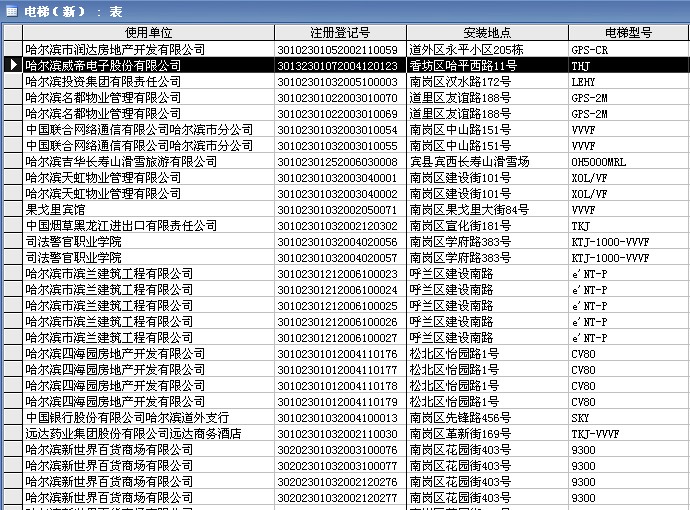
Task: Click registration number 30102301022003010069
Action: 340,114
